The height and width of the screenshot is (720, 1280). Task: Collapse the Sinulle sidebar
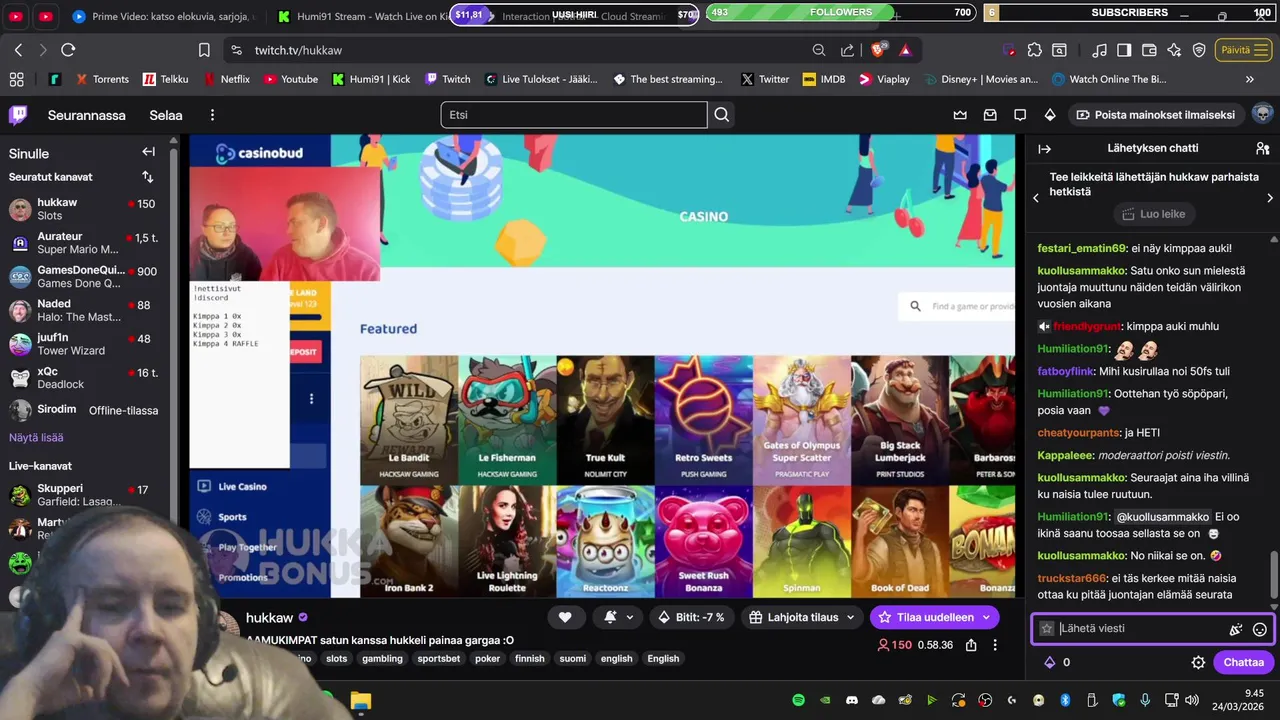148,152
